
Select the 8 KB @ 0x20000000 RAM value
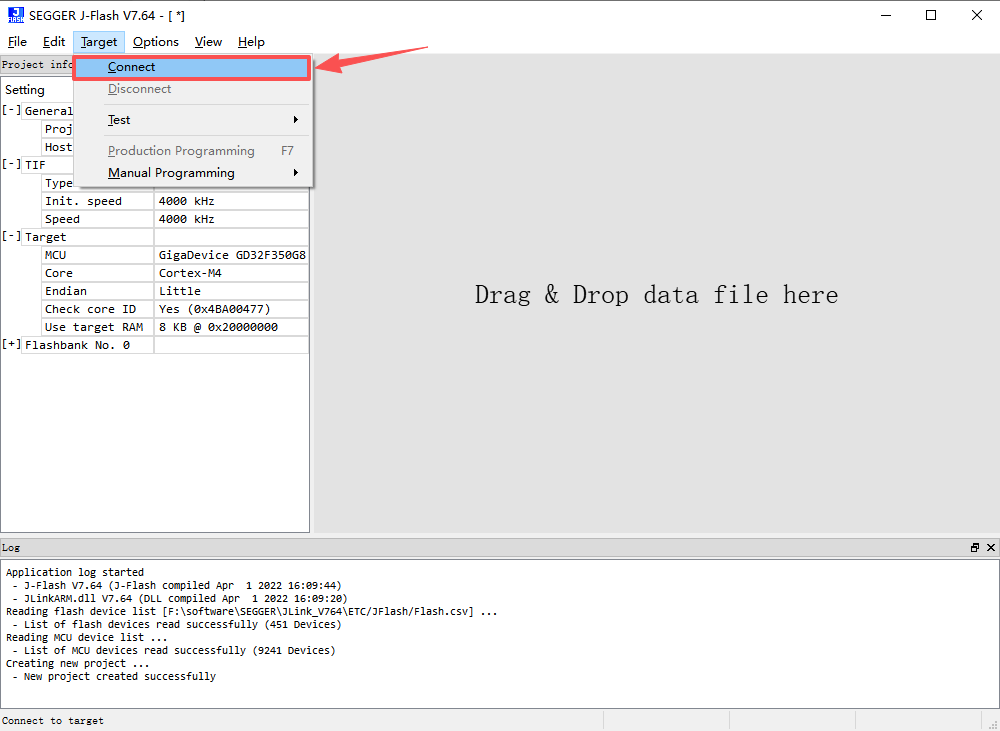pos(232,327)
